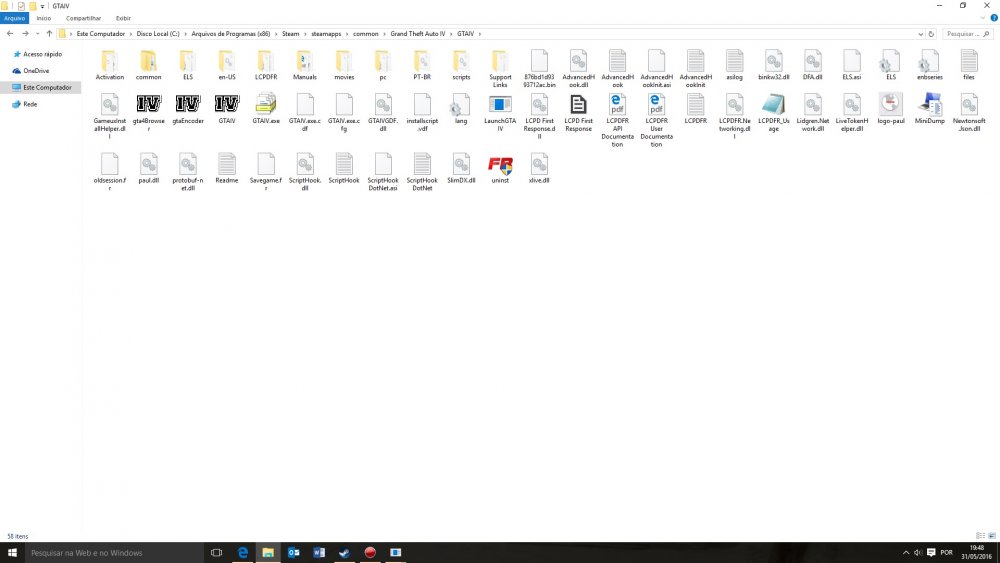1000x563 pixels.
Task: Open Explorer help question mark
Action: [x=994, y=18]
